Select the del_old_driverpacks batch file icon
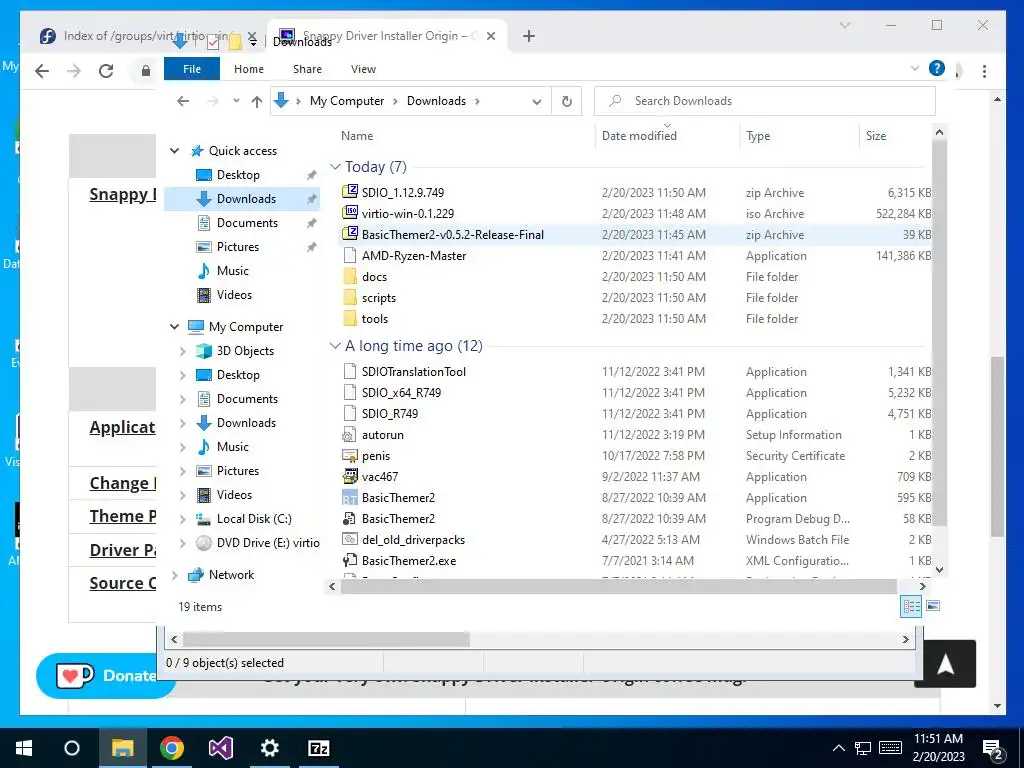 [350, 539]
